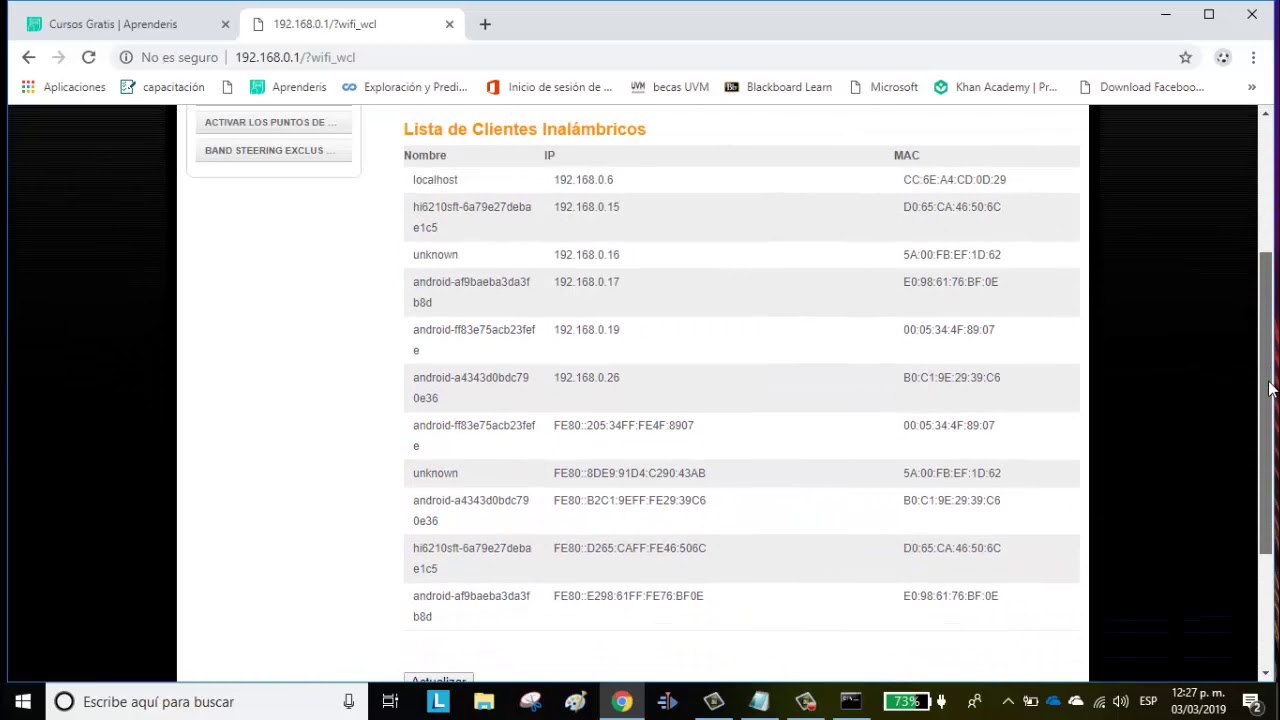Open the extension icon next to star
The image size is (1280, 720).
tap(1222, 57)
